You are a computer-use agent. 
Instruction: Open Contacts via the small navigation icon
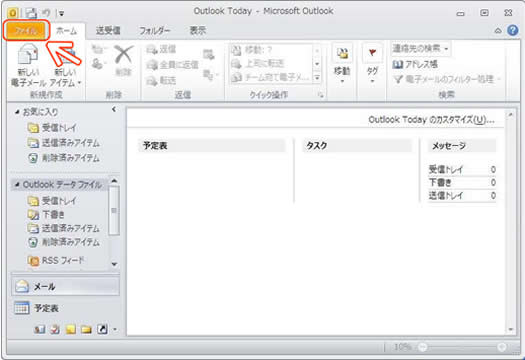40,330
